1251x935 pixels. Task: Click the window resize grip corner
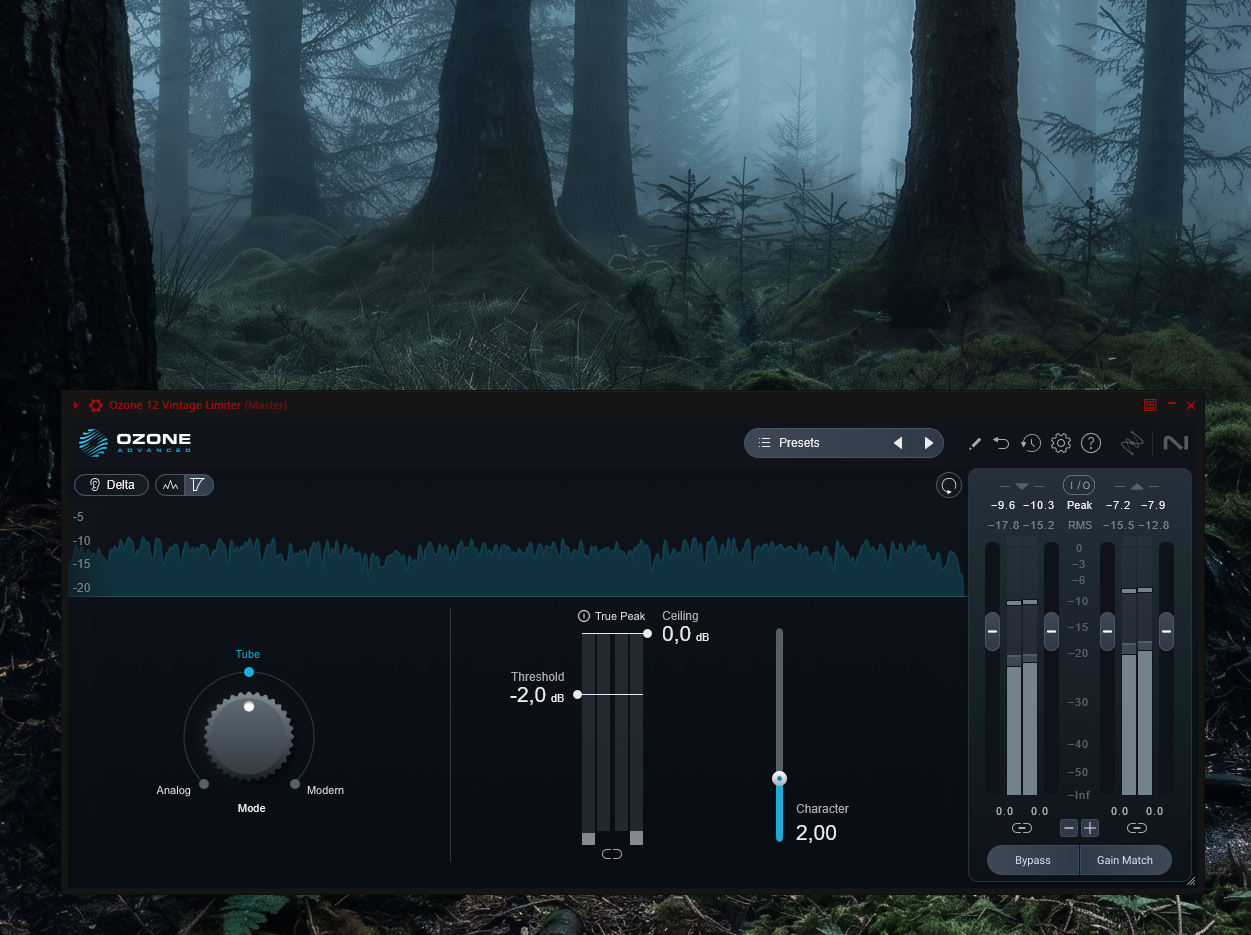(1190, 881)
